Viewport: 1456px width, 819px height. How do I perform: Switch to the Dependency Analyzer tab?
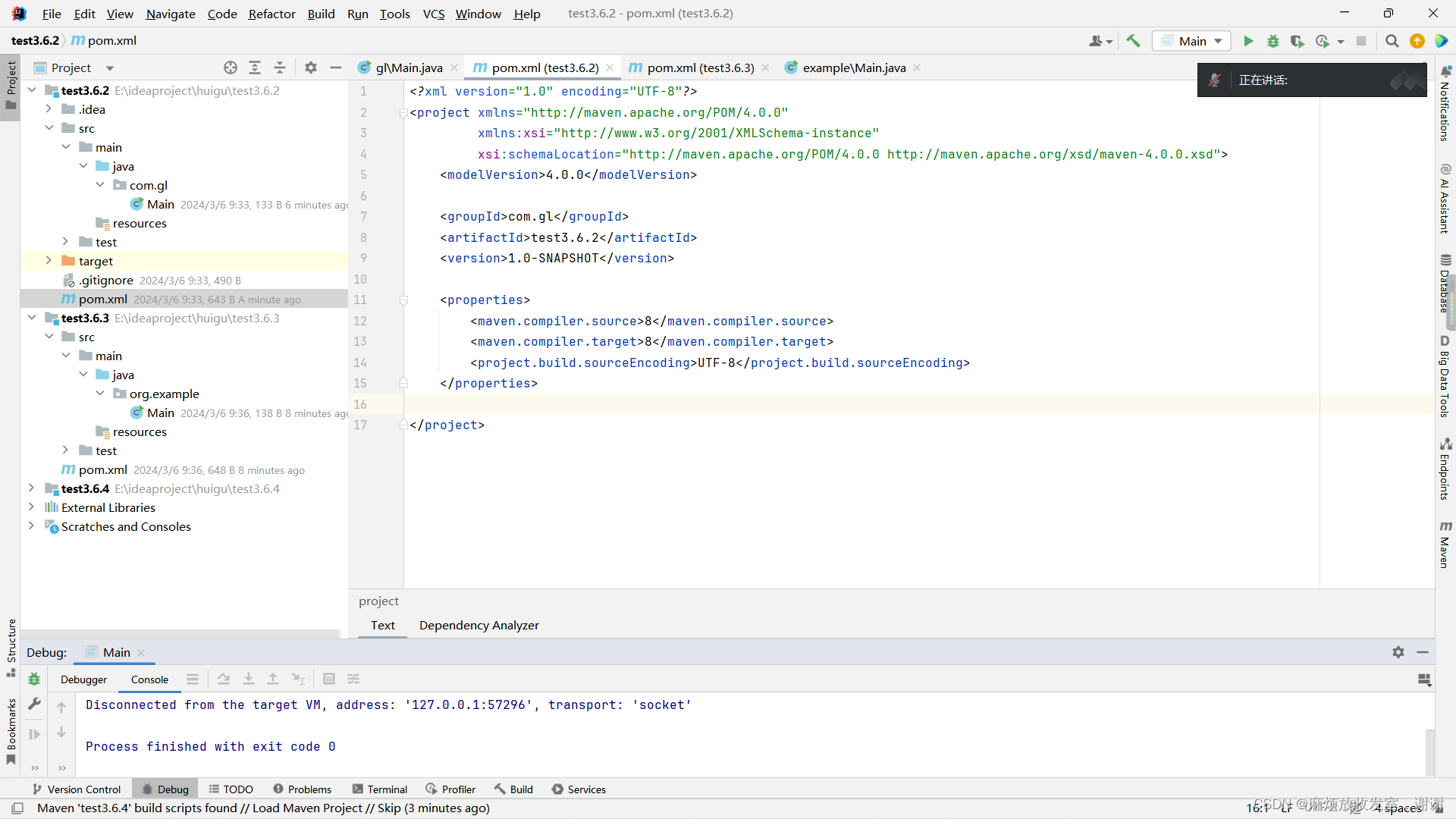tap(479, 625)
